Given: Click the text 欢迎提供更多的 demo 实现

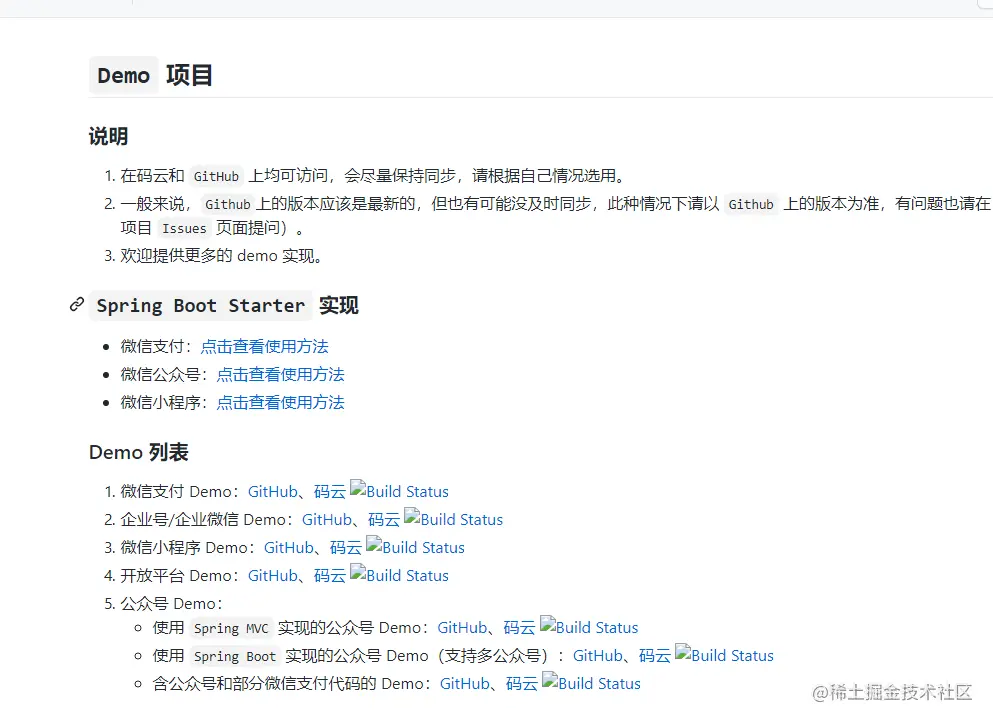Looking at the screenshot, I should point(221,256).
